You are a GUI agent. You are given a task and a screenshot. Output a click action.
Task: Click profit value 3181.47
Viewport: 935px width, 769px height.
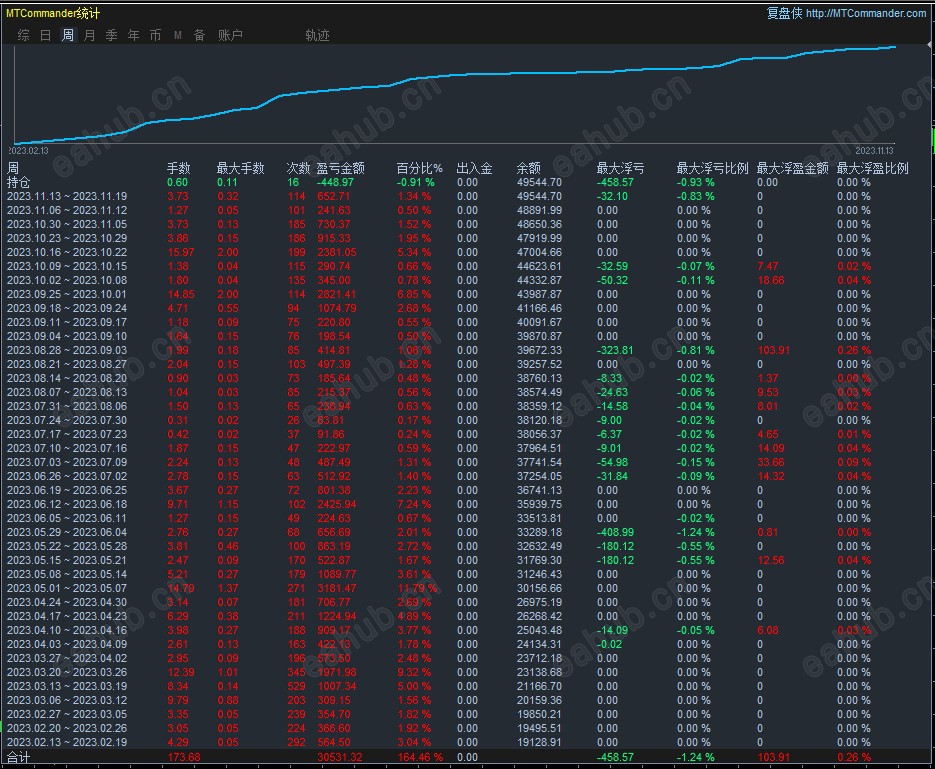click(337, 588)
